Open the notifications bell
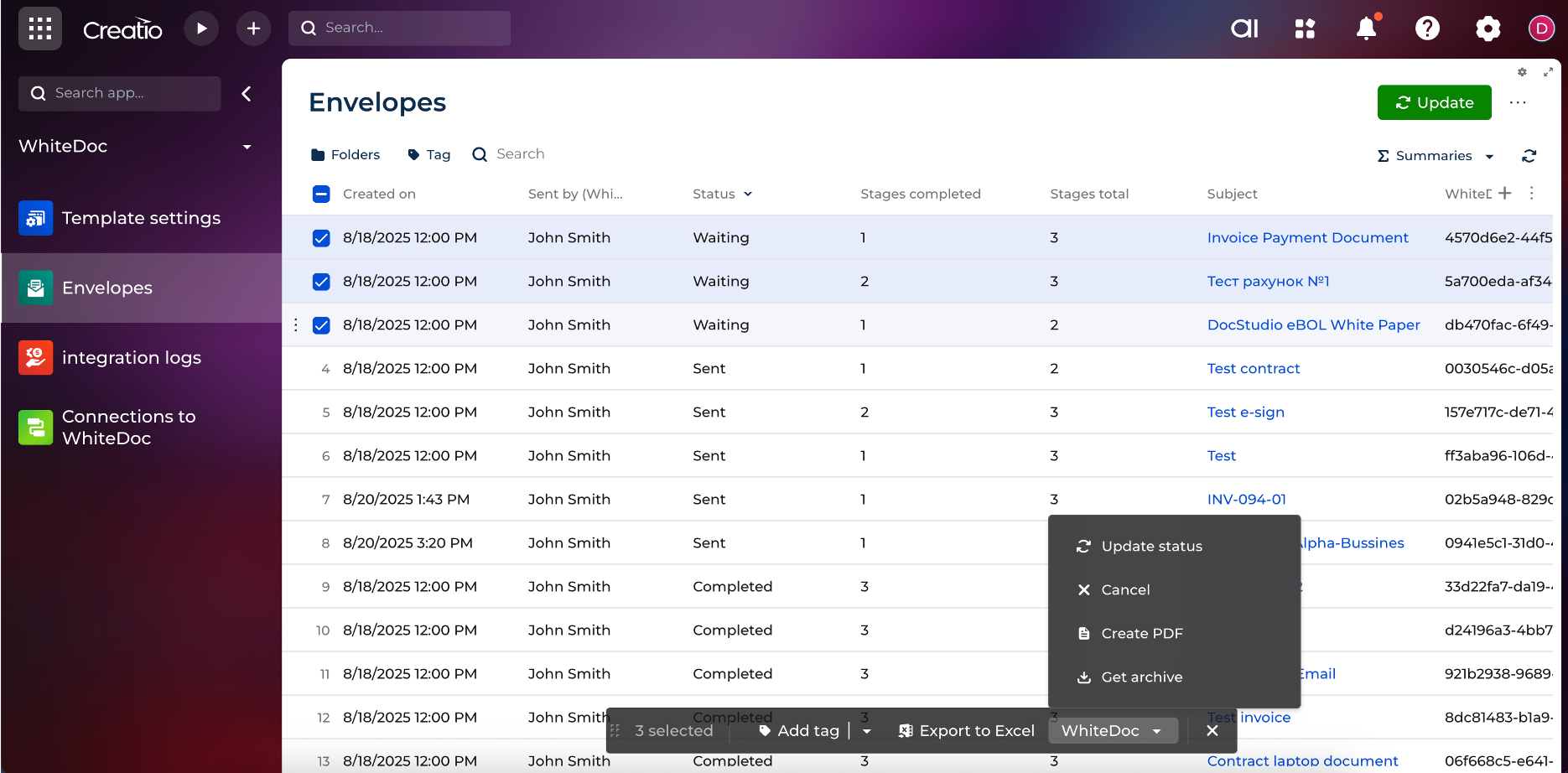The image size is (1568, 773). click(x=1366, y=29)
